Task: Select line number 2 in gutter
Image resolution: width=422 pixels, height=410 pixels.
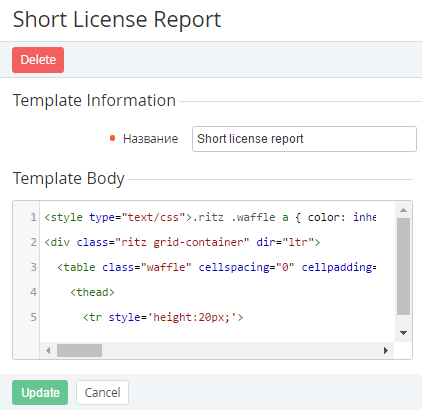Action: click(x=33, y=242)
